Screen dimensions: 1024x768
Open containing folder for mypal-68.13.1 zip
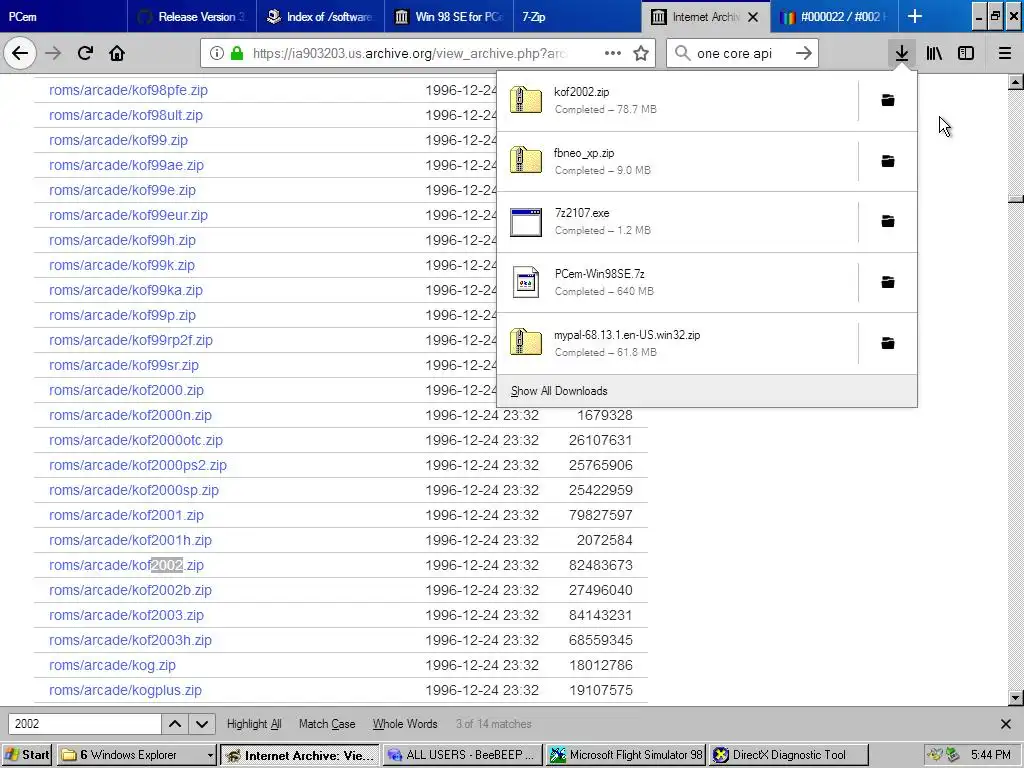click(888, 344)
